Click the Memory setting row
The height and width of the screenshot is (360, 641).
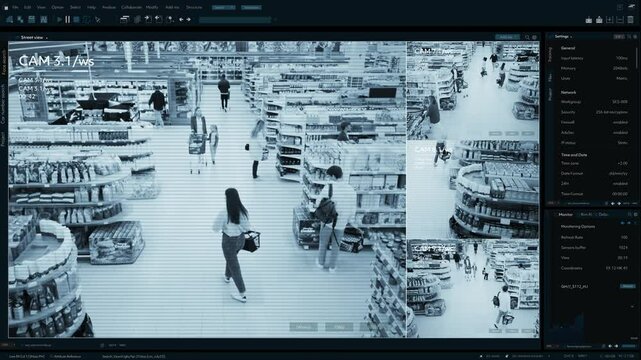(x=594, y=68)
